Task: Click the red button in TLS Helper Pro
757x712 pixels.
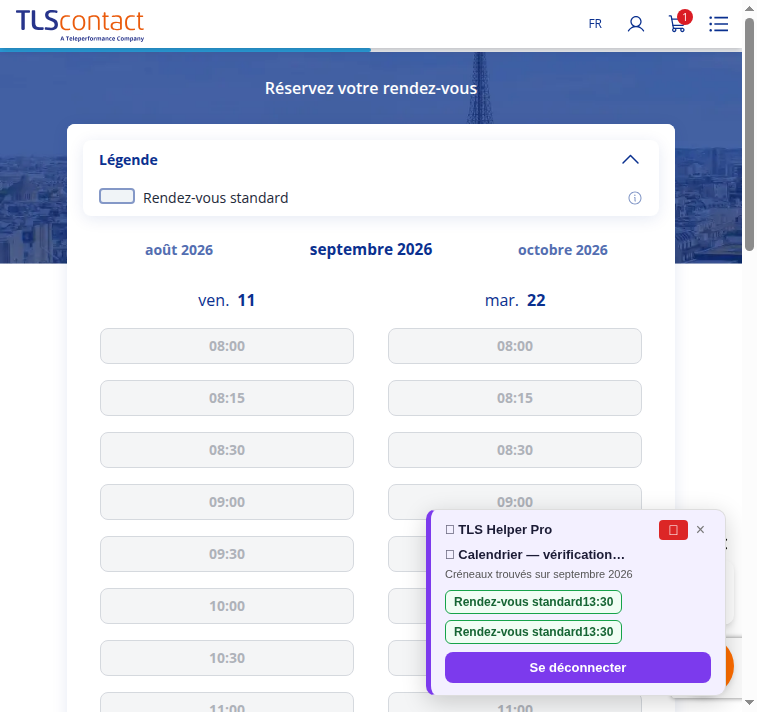Action: (673, 530)
